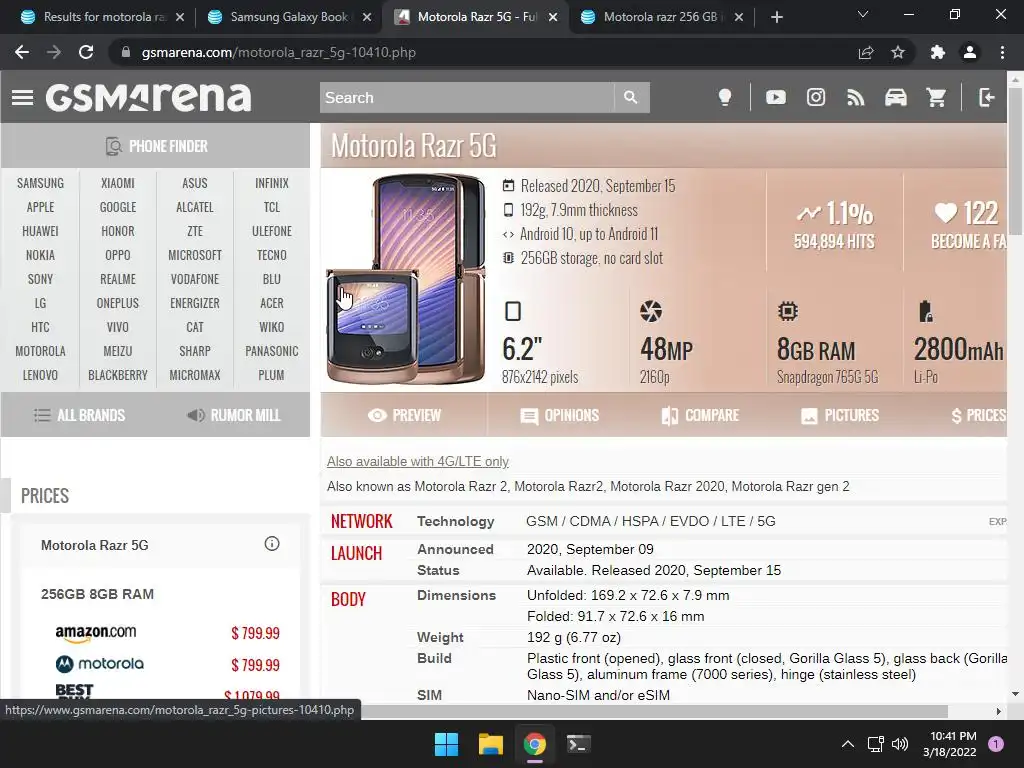This screenshot has height=768, width=1024.
Task: Open the Xiaomi brand link
Action: click(118, 184)
